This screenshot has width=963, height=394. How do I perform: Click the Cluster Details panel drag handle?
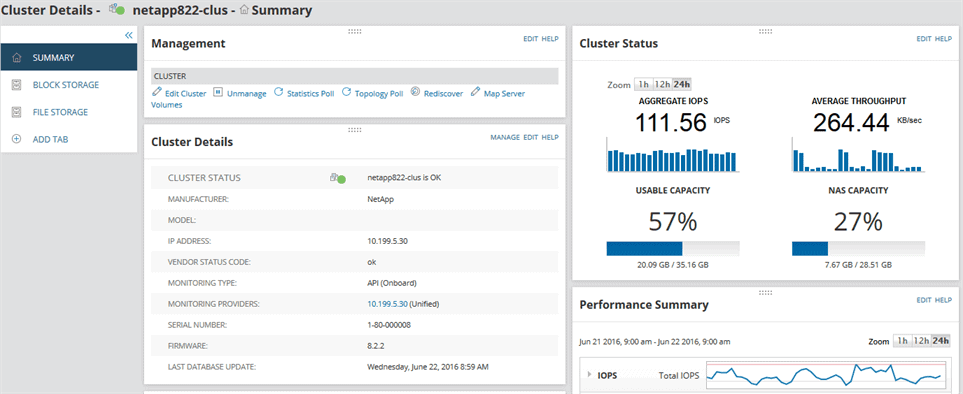pyautogui.click(x=354, y=129)
